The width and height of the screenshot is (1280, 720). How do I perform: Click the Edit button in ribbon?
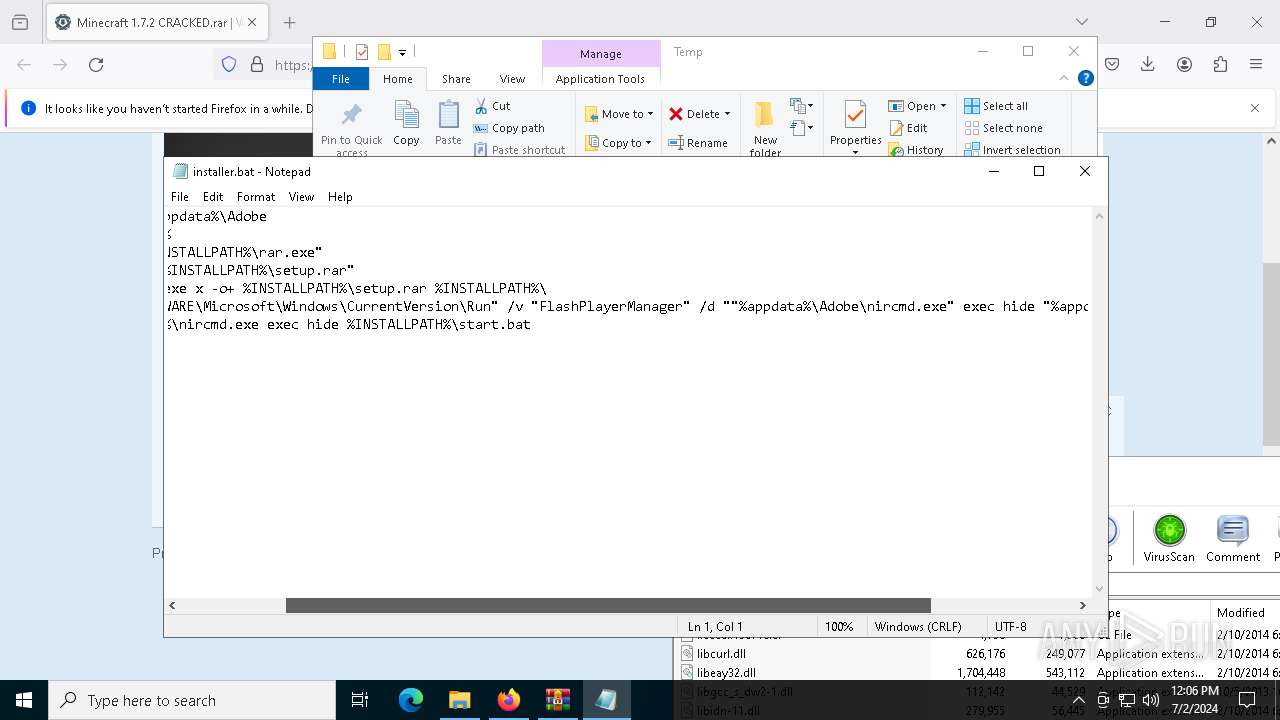tap(908, 128)
